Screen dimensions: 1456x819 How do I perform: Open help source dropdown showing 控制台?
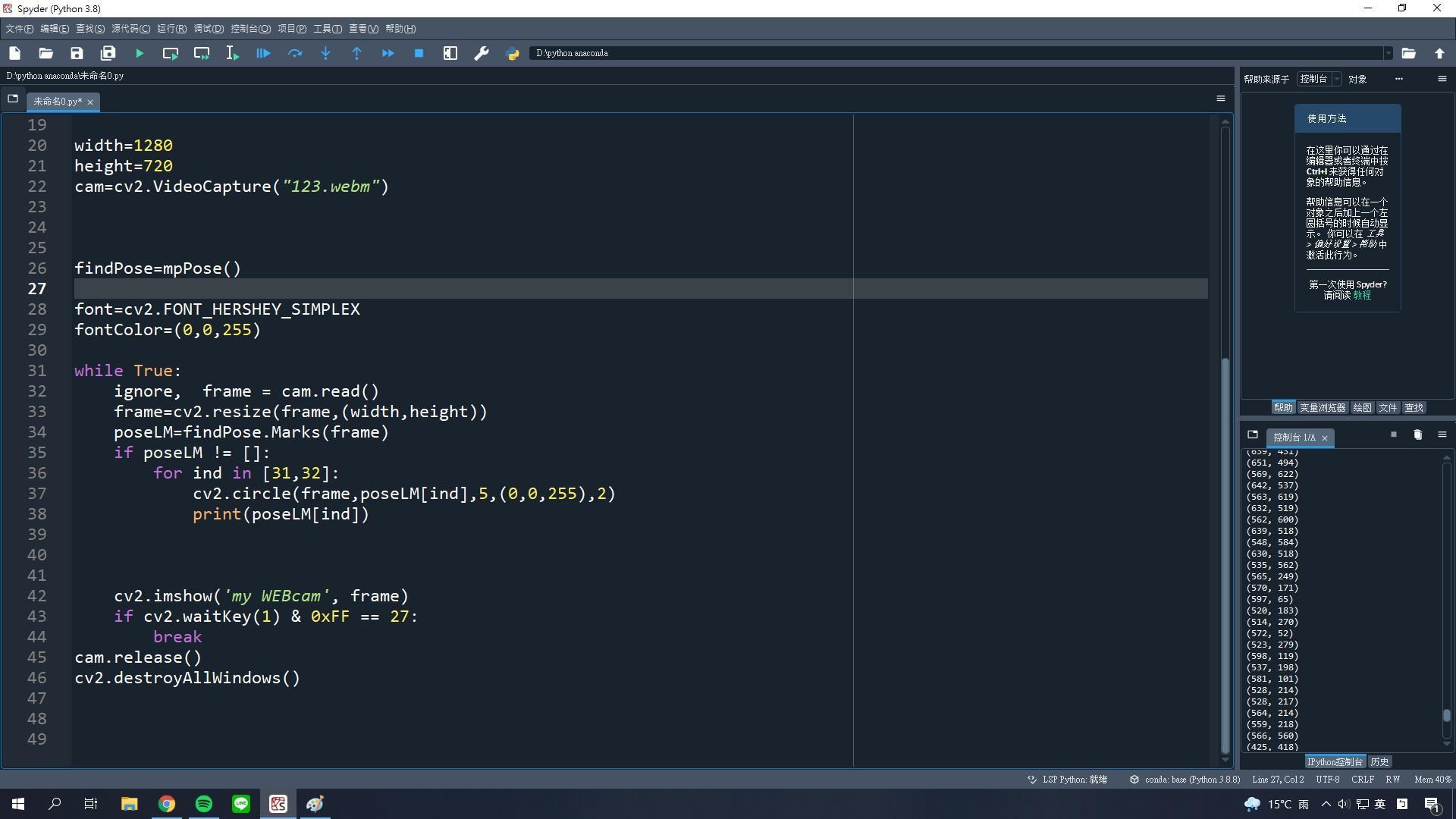tap(1319, 79)
